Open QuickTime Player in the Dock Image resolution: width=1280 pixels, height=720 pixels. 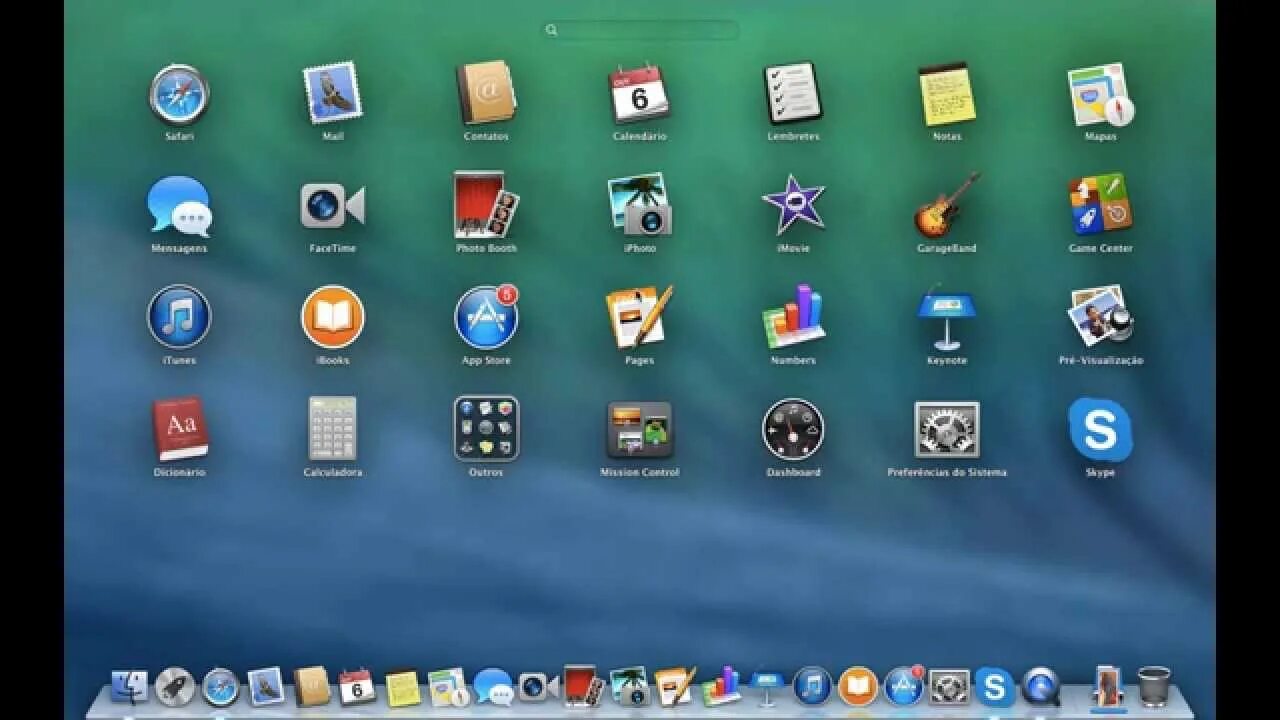point(1041,687)
